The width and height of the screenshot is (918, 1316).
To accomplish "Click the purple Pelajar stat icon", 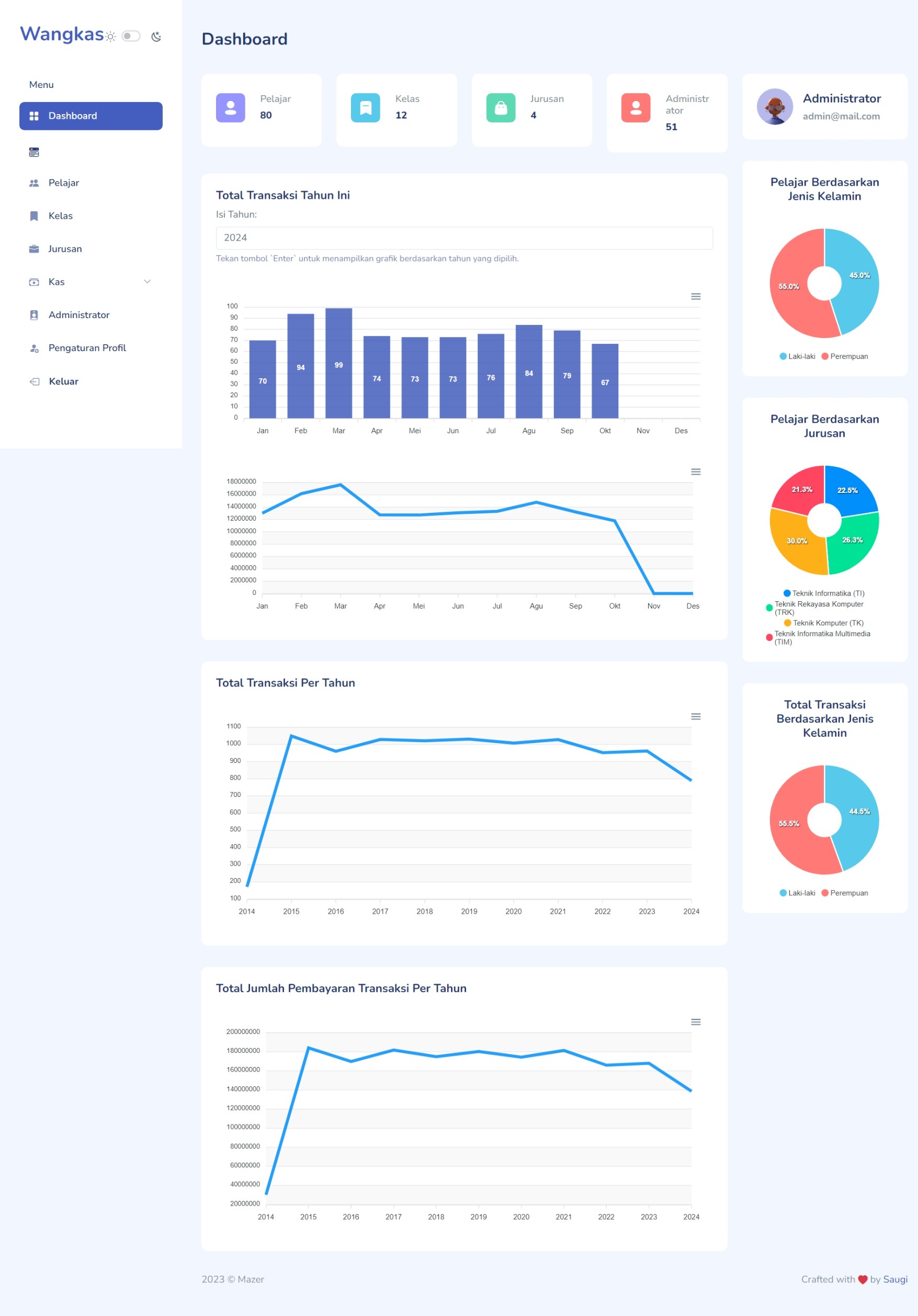I will pos(230,108).
